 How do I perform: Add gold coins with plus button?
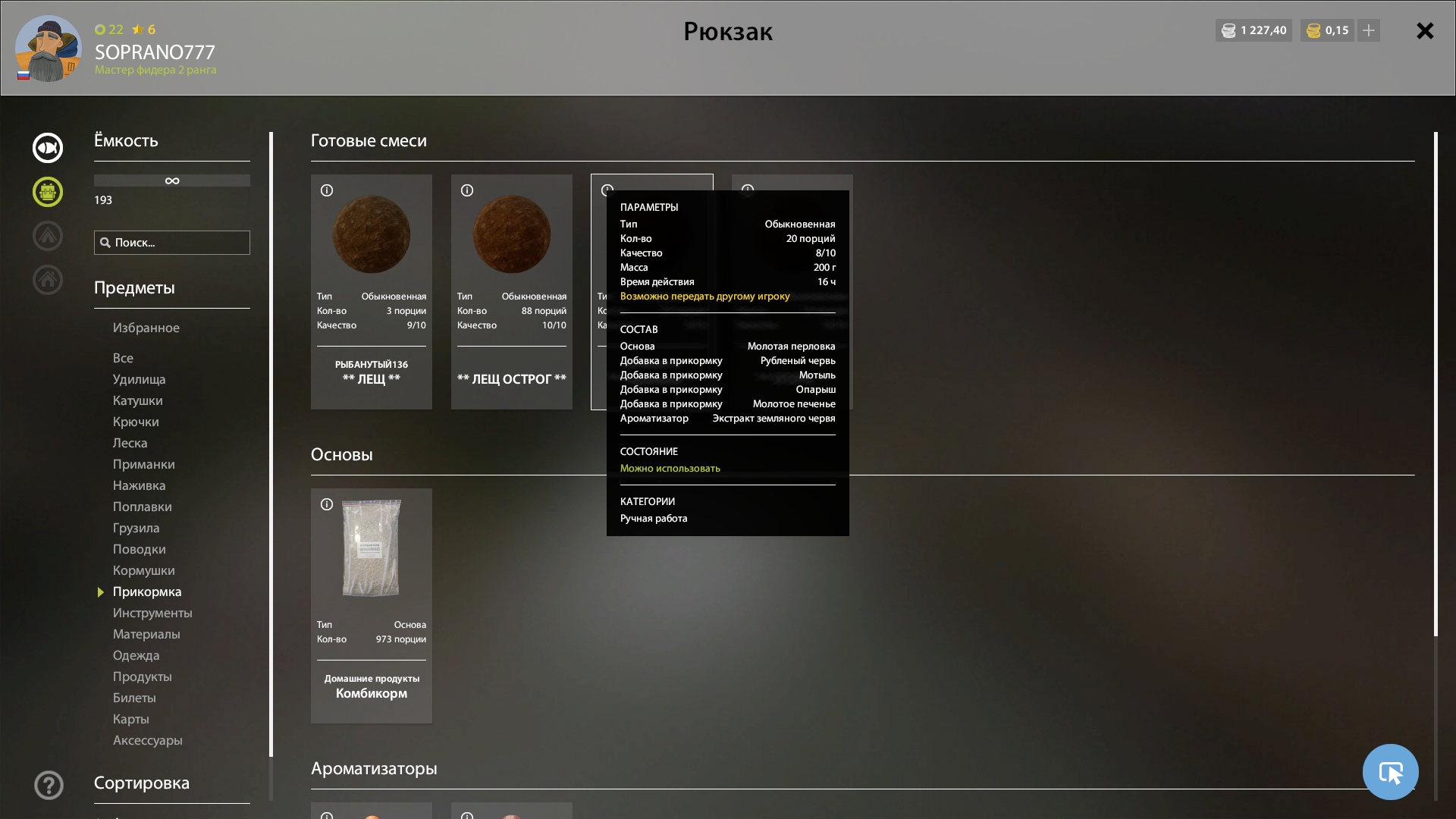tap(1369, 30)
